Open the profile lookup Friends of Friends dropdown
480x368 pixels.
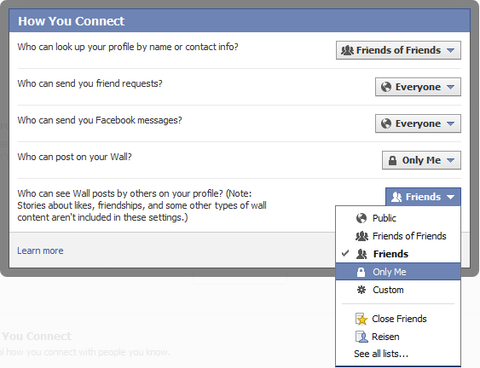tap(398, 50)
